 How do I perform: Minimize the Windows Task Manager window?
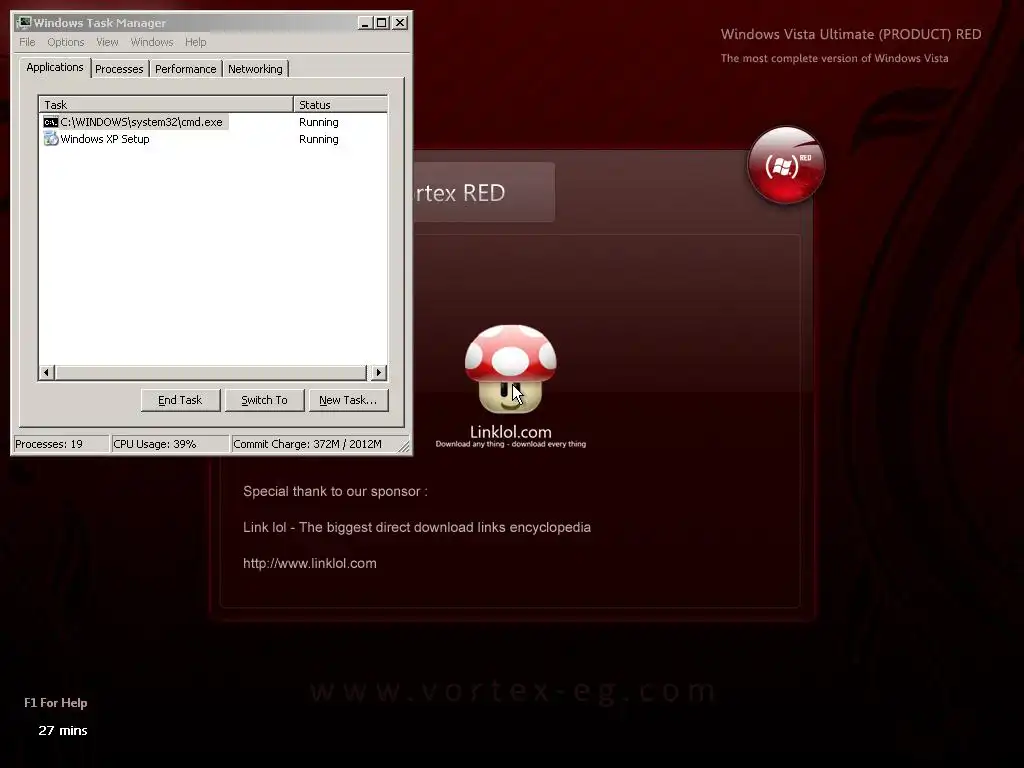click(x=365, y=23)
